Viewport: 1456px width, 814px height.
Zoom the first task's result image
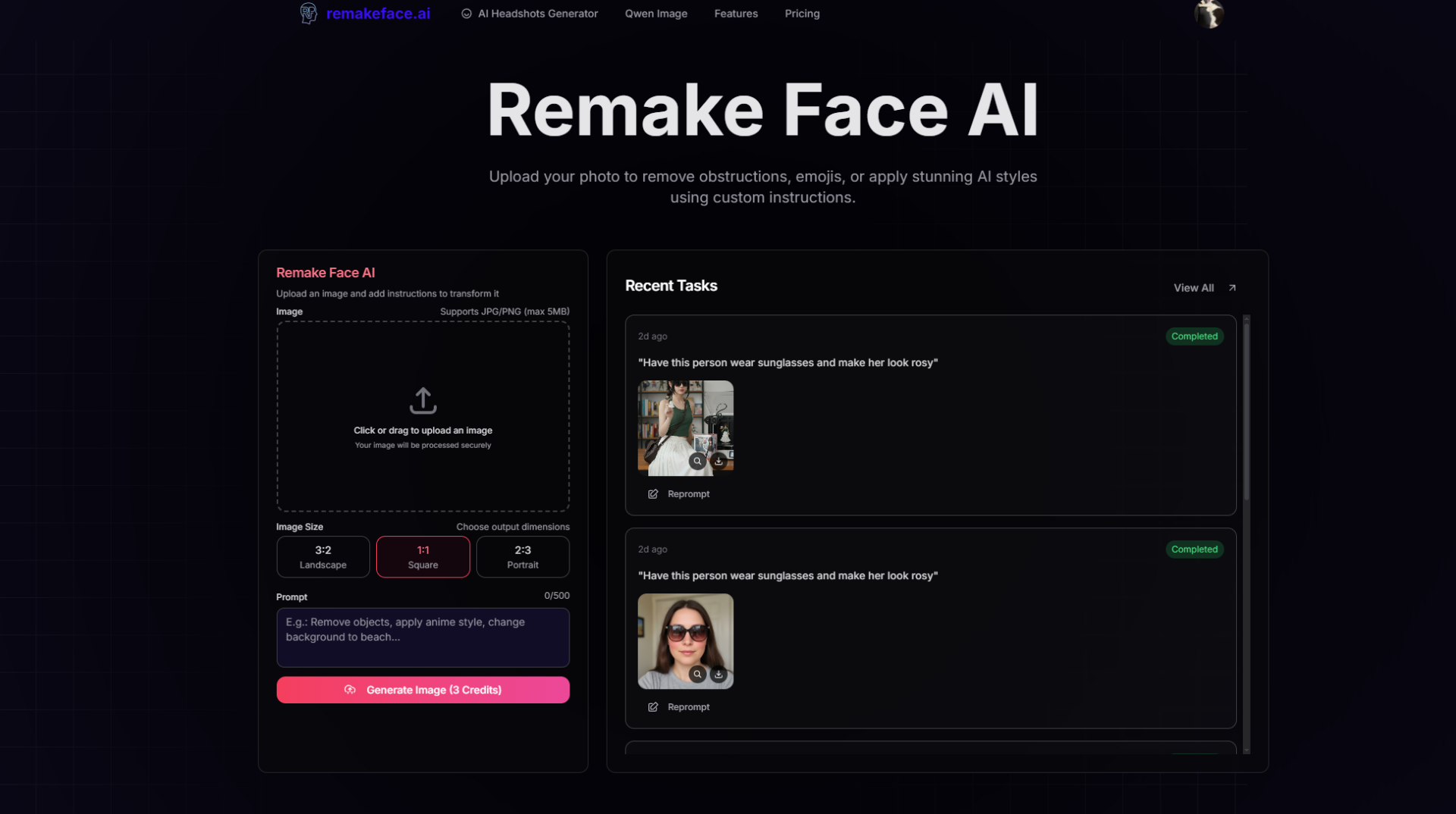(x=697, y=461)
